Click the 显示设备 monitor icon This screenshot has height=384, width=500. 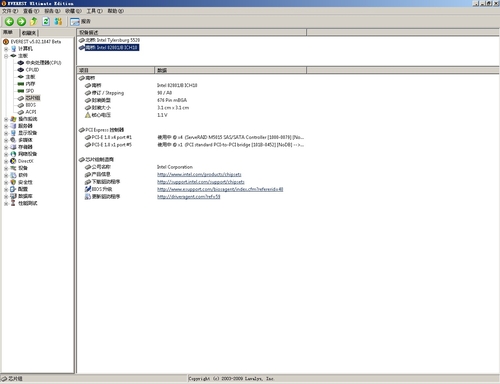pos(13,133)
